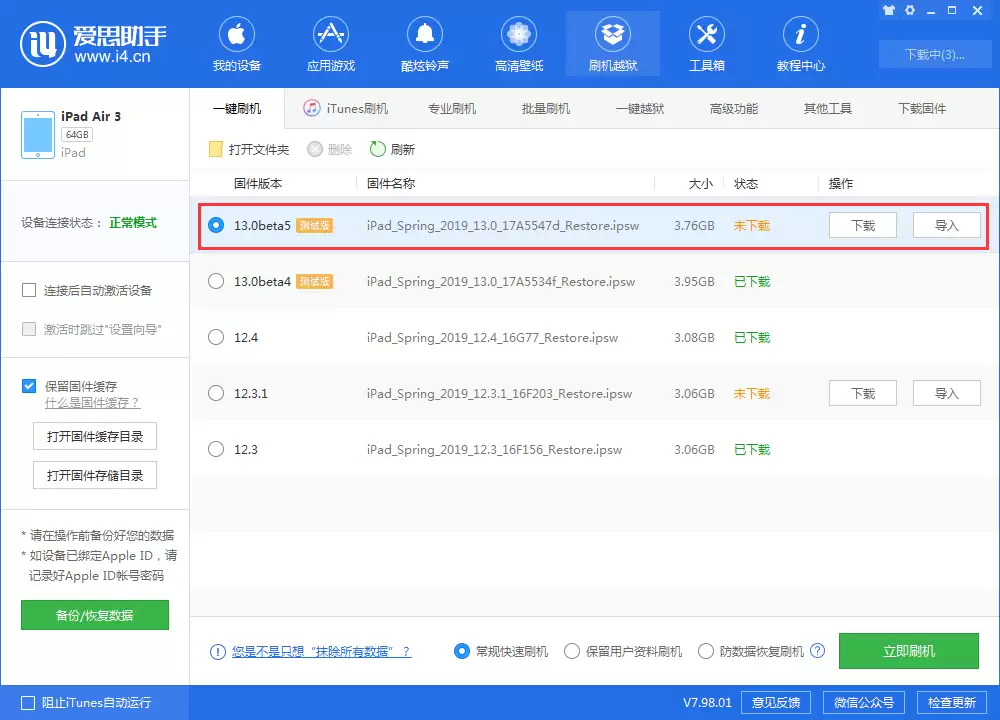Select iPad_Spring_2019_12.4_16G77_Restore.ipsw file name

[x=492, y=337]
